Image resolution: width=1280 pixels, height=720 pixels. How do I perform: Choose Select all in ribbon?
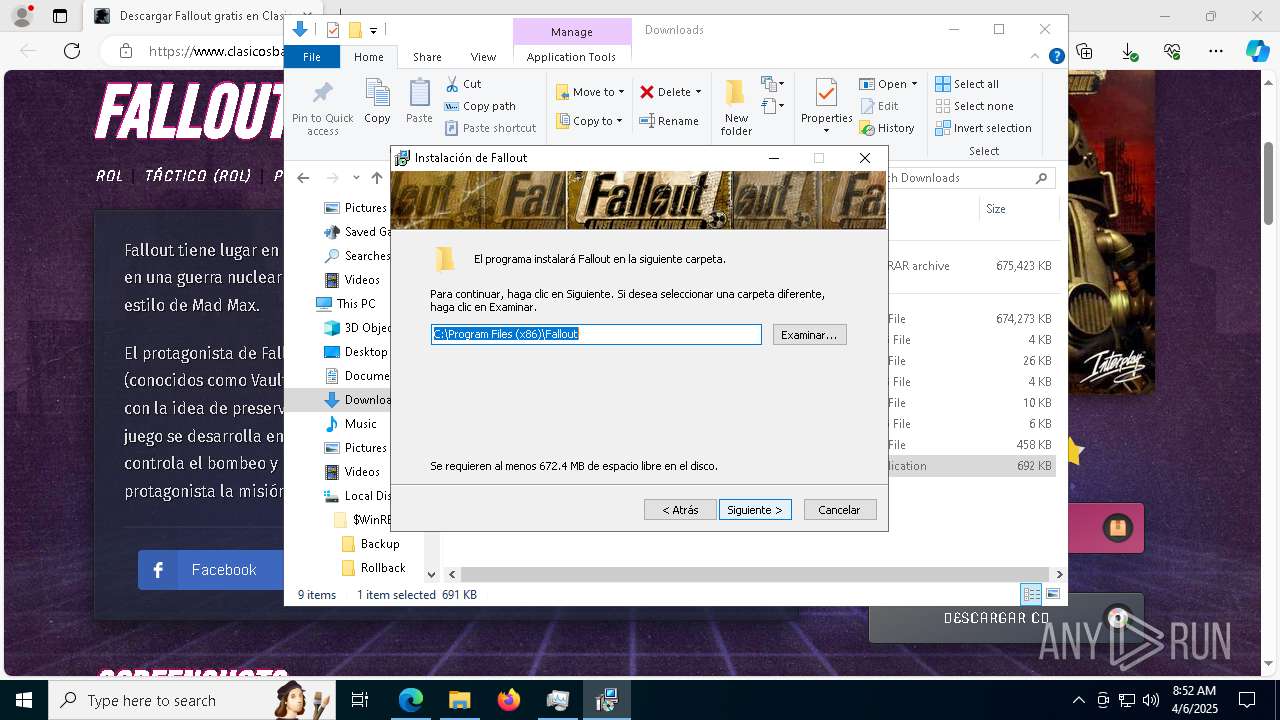point(967,84)
